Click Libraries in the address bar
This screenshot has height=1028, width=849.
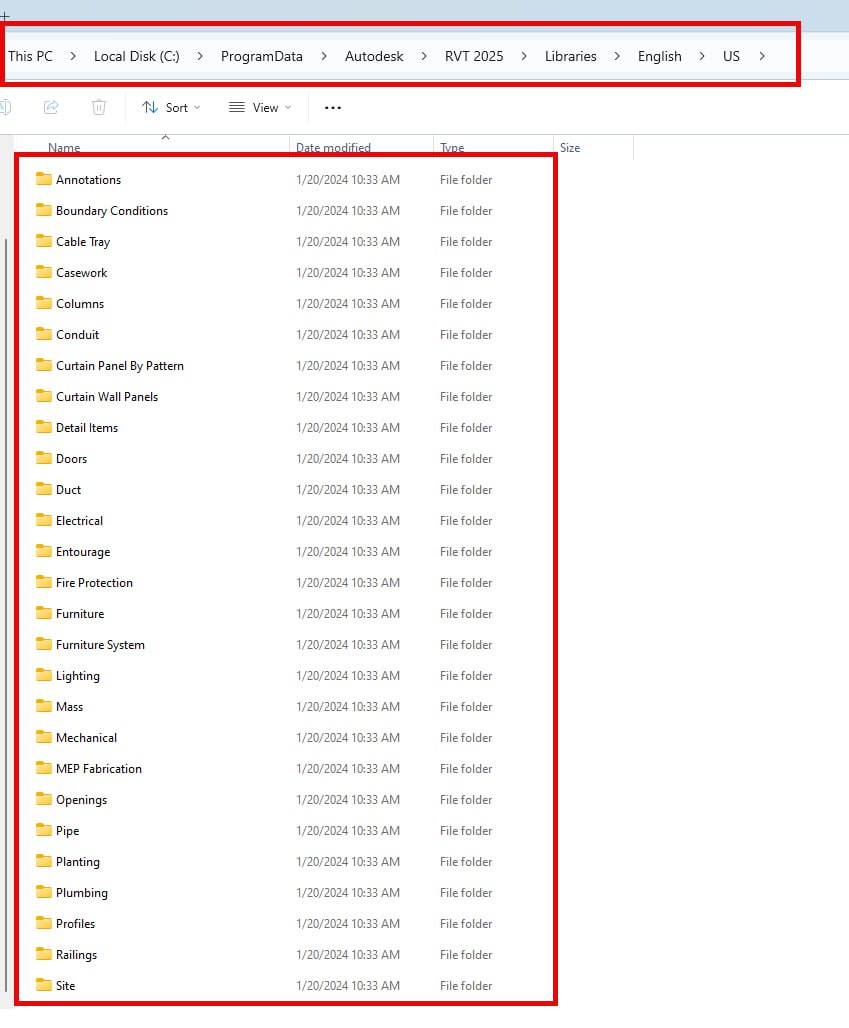click(x=570, y=56)
